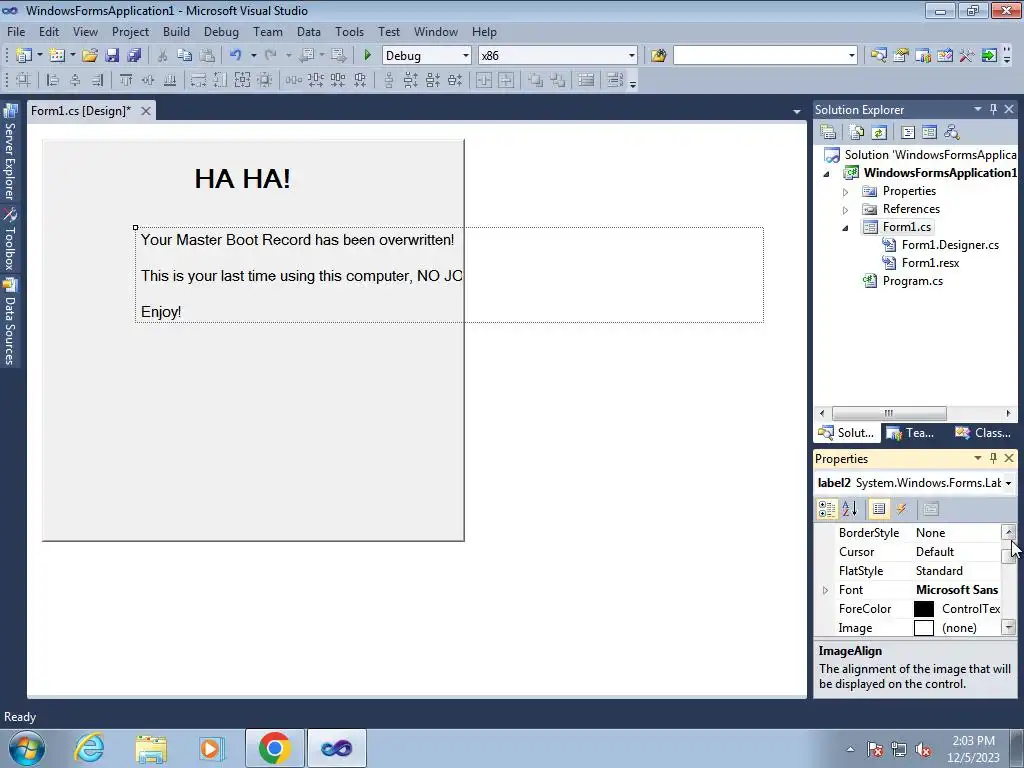Click the Center Horizontally layout icon

[484, 80]
